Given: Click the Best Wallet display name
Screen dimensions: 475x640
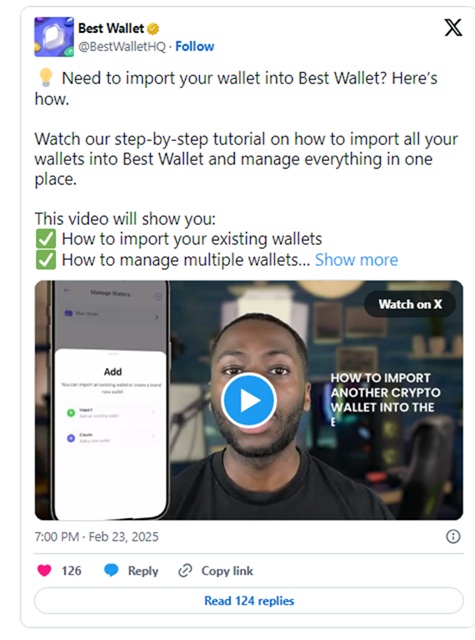Looking at the screenshot, I should (111, 29).
